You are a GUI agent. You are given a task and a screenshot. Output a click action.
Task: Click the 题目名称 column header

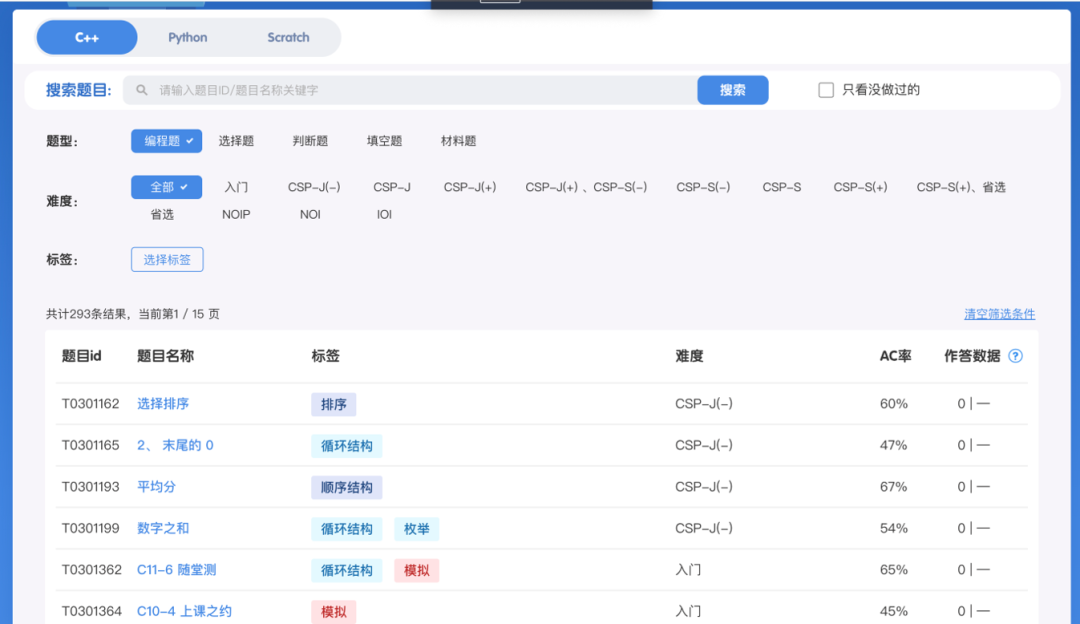tap(165, 356)
